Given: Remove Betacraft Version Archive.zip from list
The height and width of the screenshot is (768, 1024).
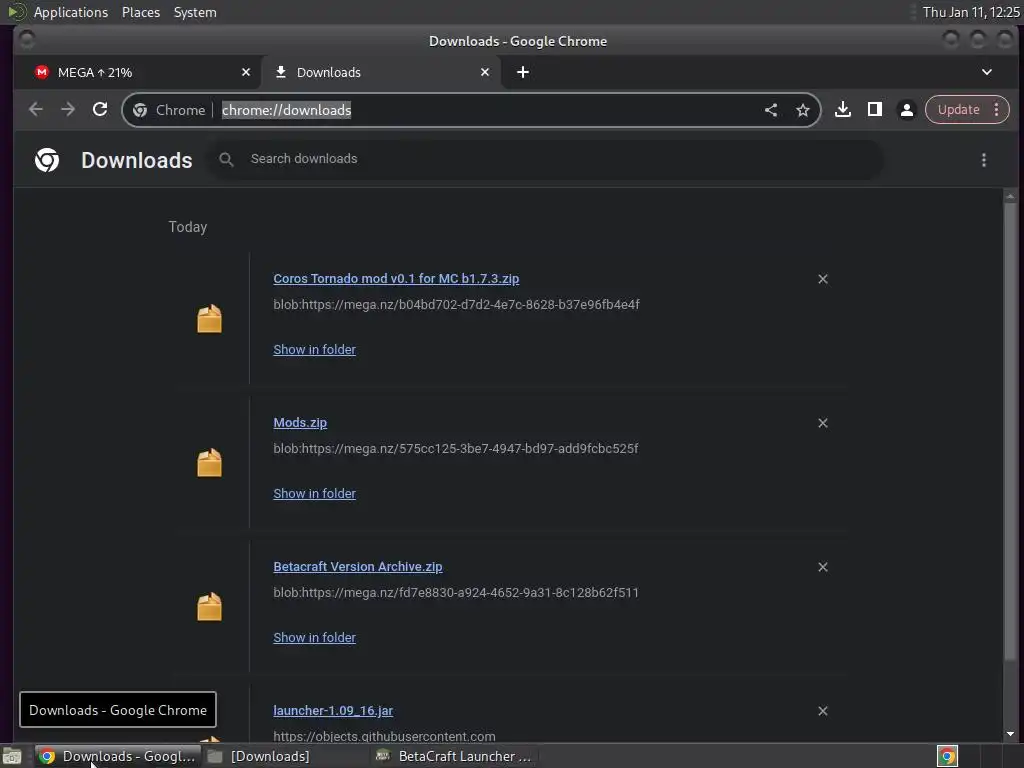Looking at the screenshot, I should [x=823, y=567].
